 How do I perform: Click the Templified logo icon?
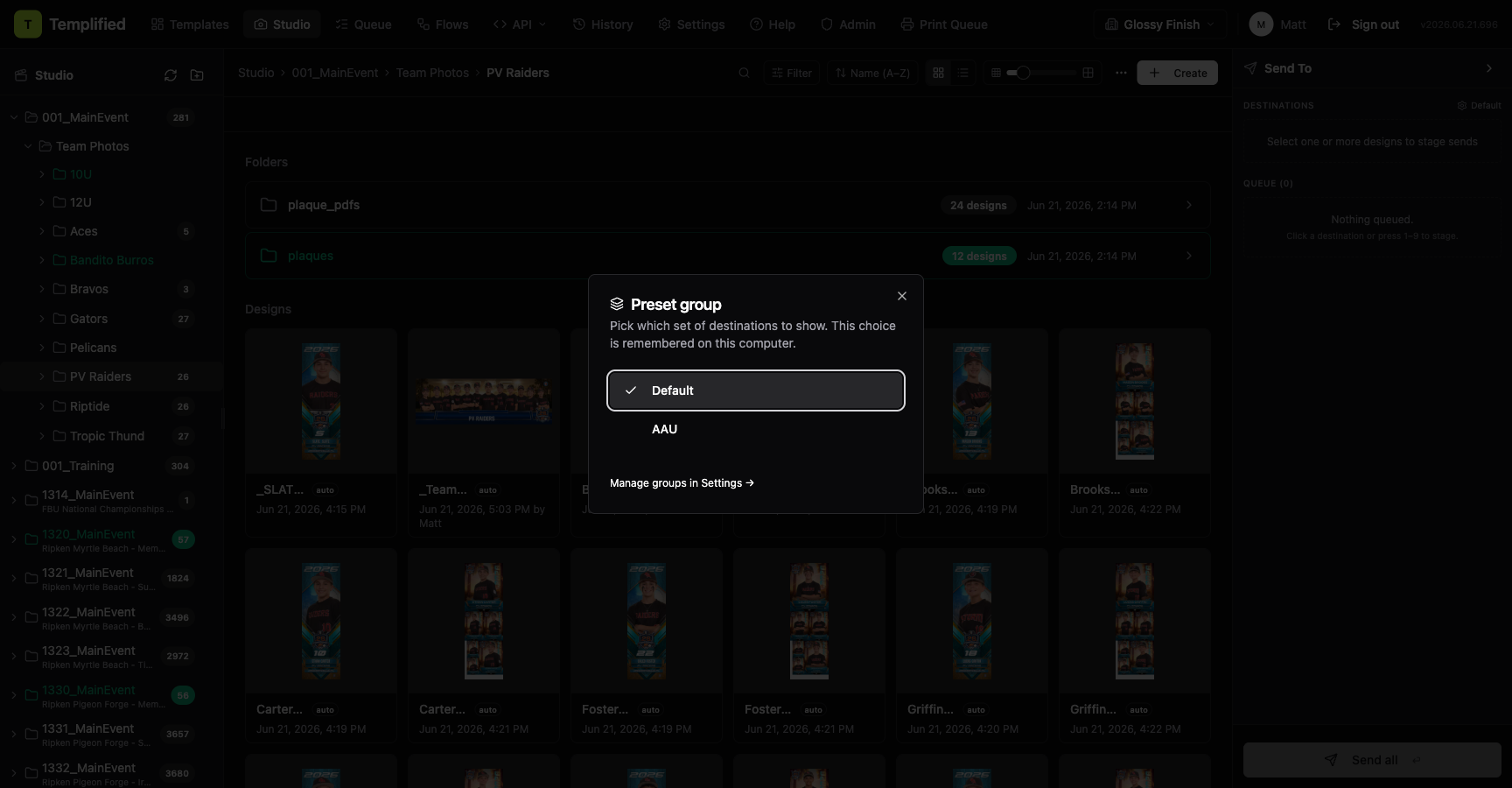[x=28, y=25]
